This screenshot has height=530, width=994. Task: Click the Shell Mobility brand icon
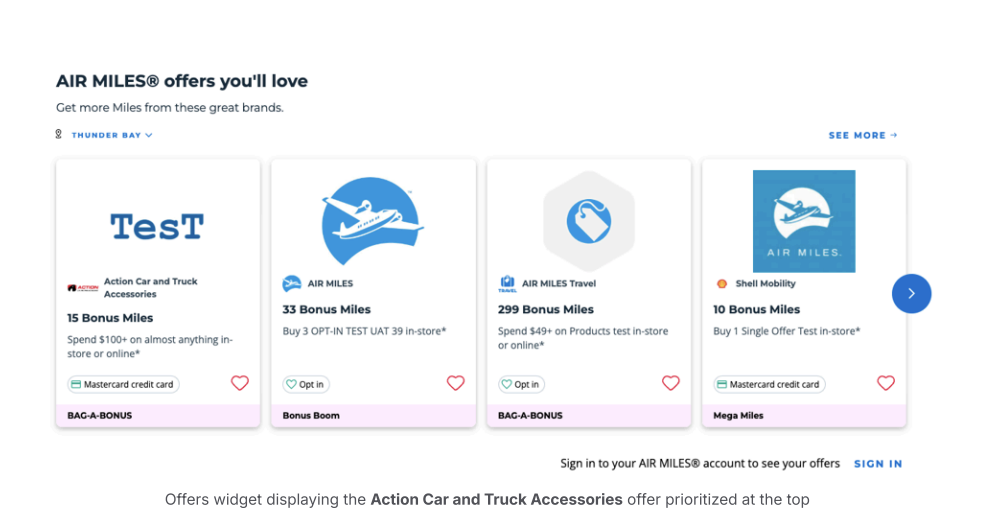pyautogui.click(x=722, y=284)
